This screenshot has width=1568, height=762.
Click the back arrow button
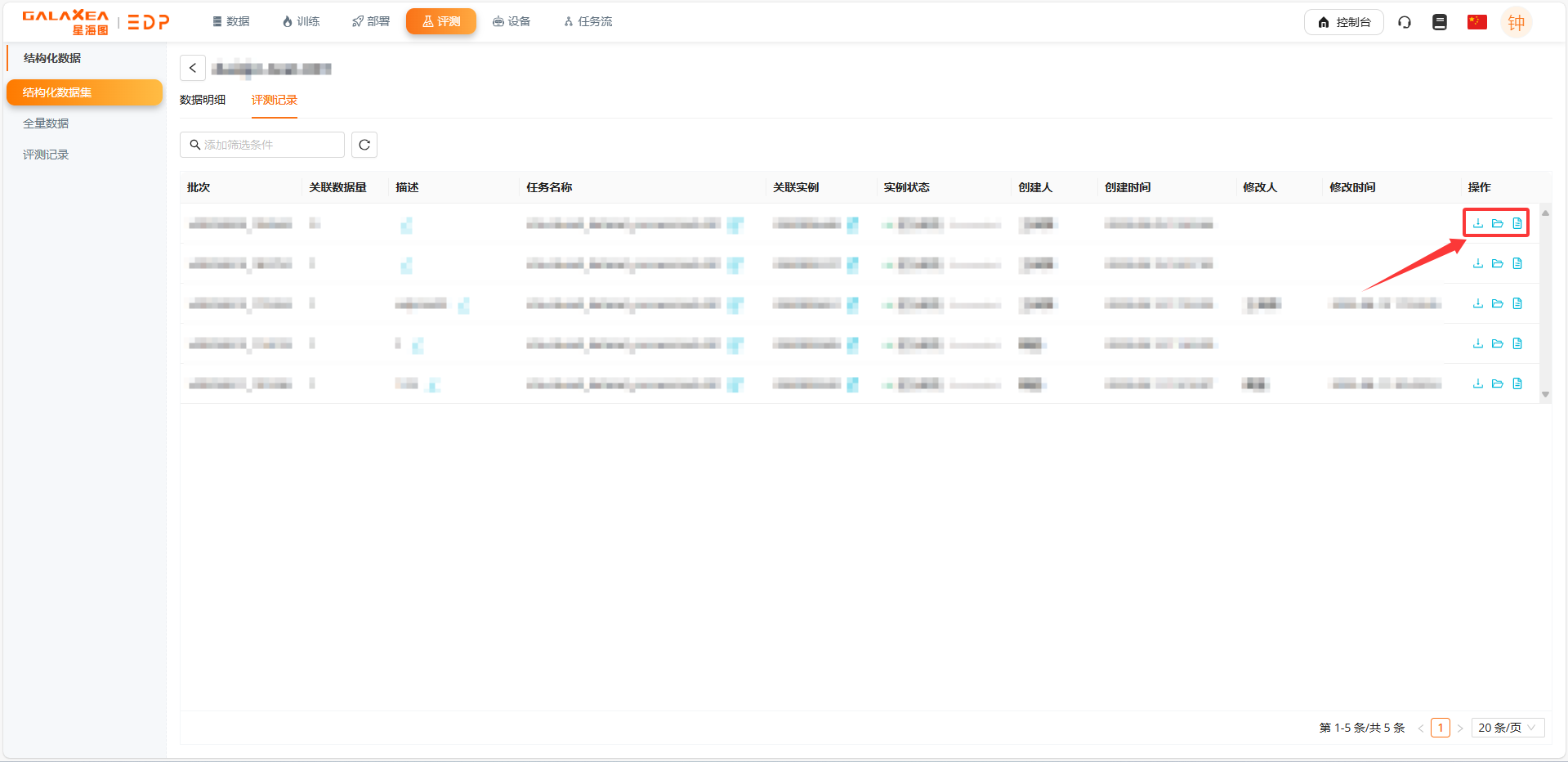click(193, 68)
